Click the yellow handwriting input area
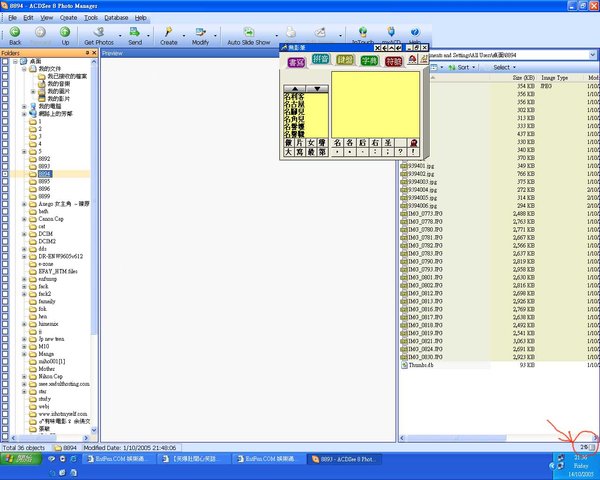Image resolution: width=600 pixels, height=480 pixels. tap(375, 104)
